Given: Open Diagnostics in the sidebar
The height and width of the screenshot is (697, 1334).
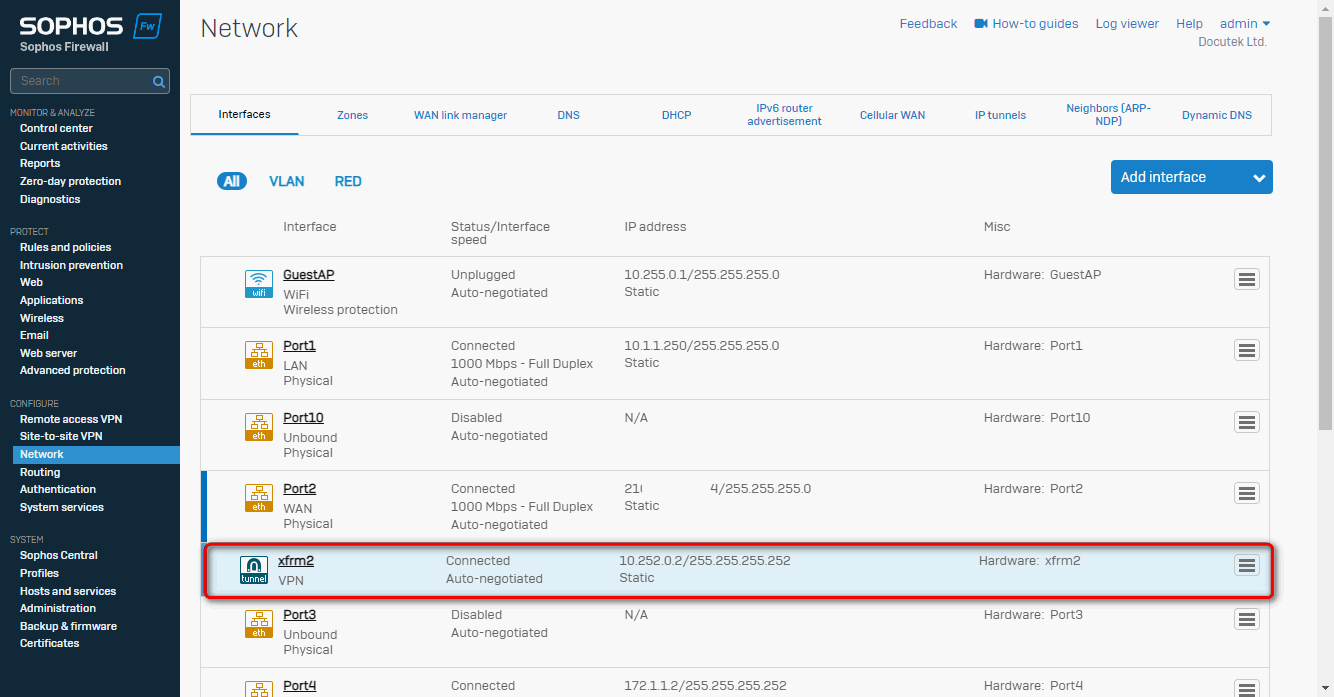Looking at the screenshot, I should (50, 199).
